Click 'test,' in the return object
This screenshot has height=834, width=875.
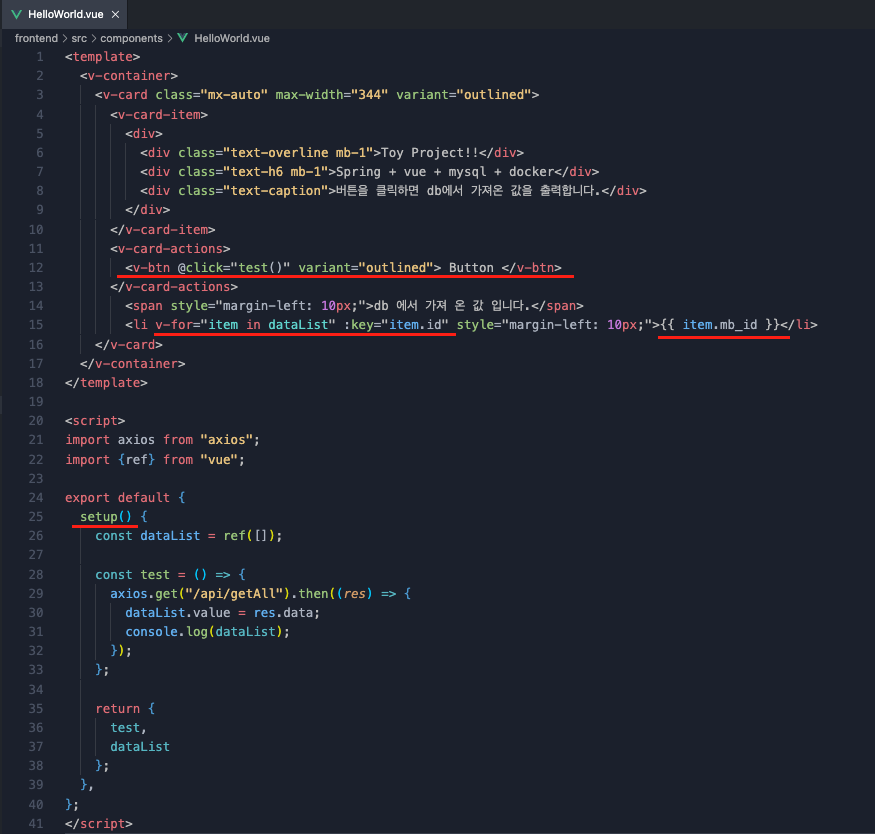128,727
